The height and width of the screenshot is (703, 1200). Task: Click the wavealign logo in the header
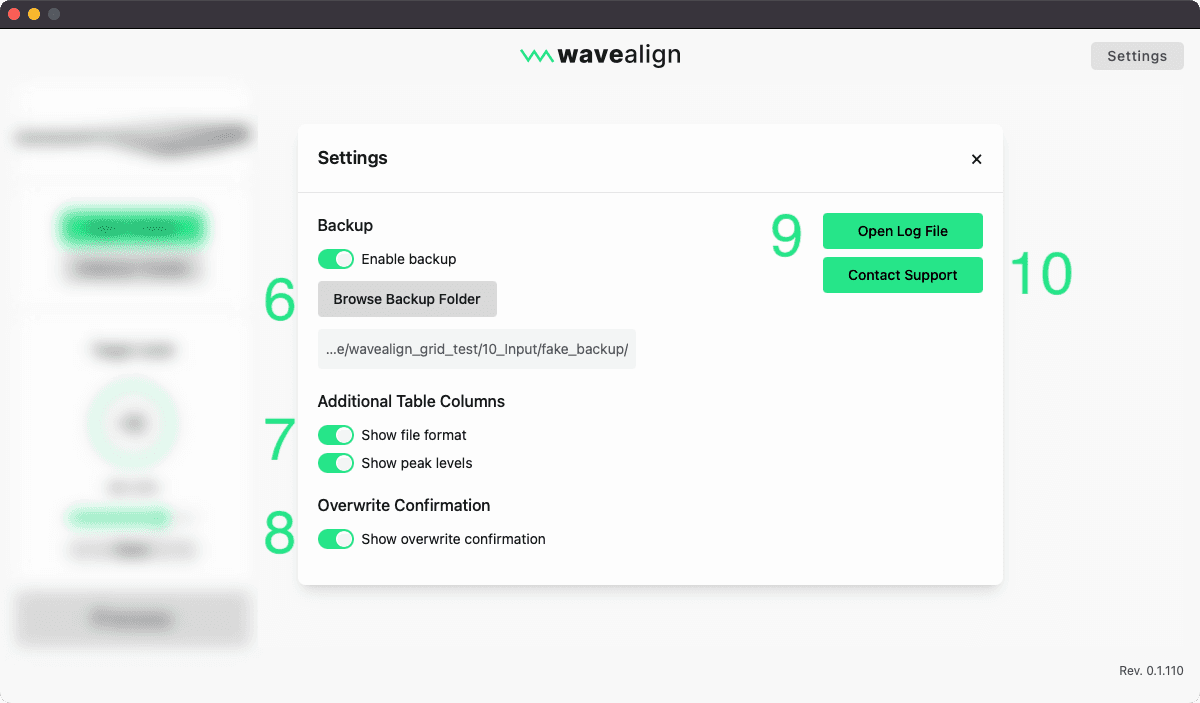[x=600, y=56]
